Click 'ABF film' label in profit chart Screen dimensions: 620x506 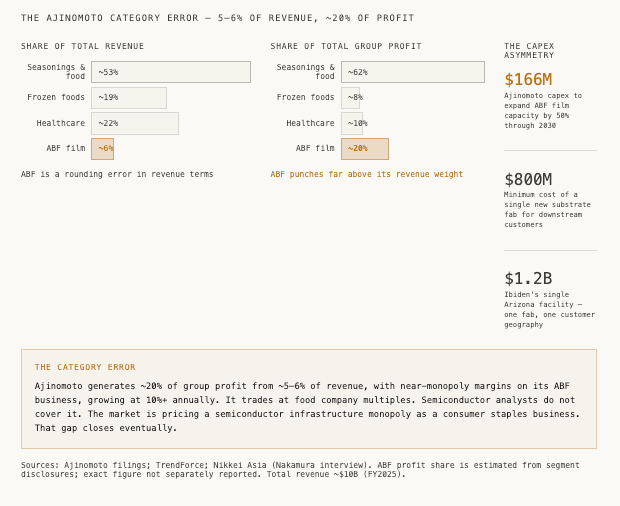pyautogui.click(x=315, y=148)
